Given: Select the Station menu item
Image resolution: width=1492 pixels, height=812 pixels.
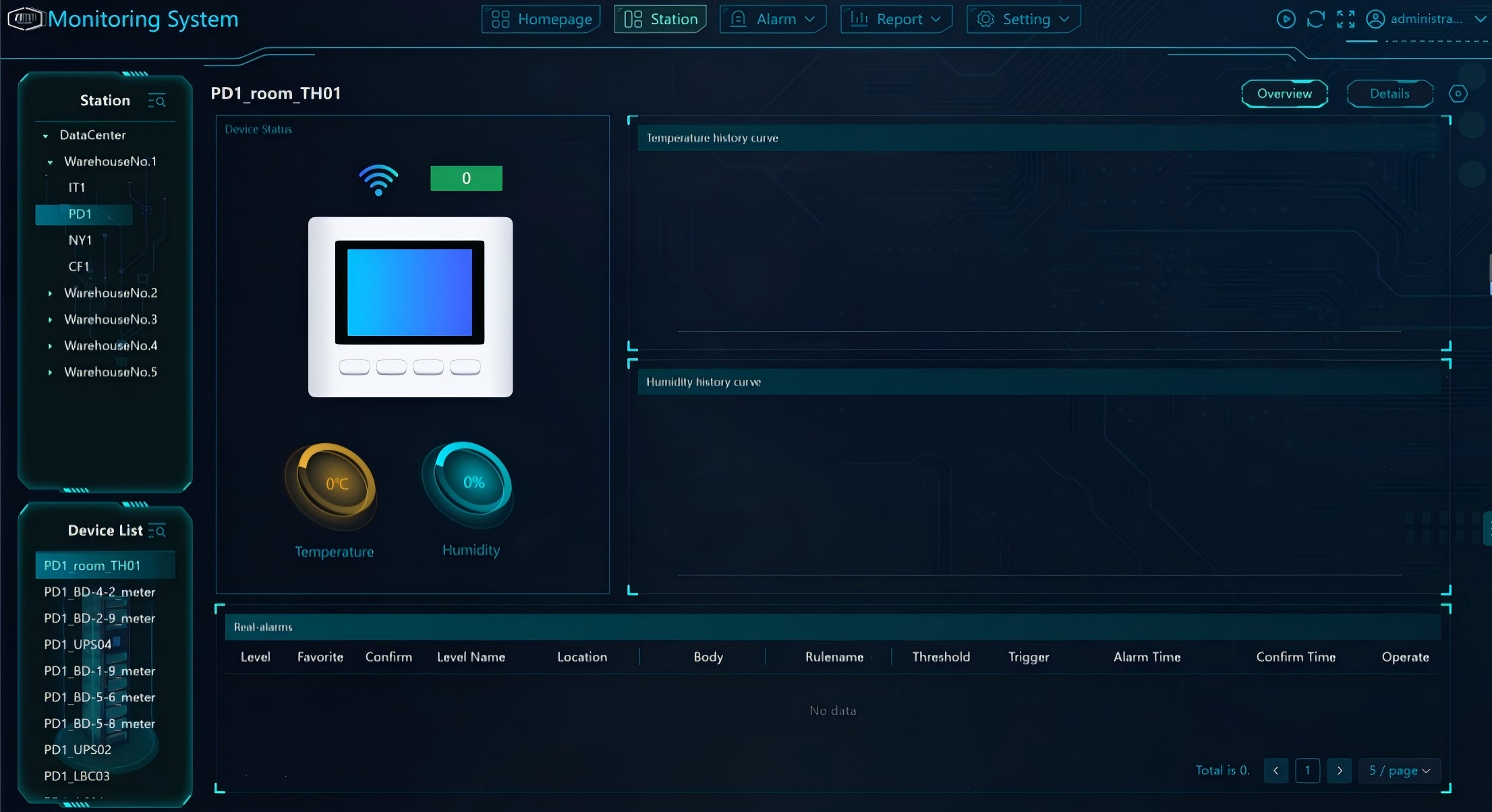Looking at the screenshot, I should coord(660,19).
